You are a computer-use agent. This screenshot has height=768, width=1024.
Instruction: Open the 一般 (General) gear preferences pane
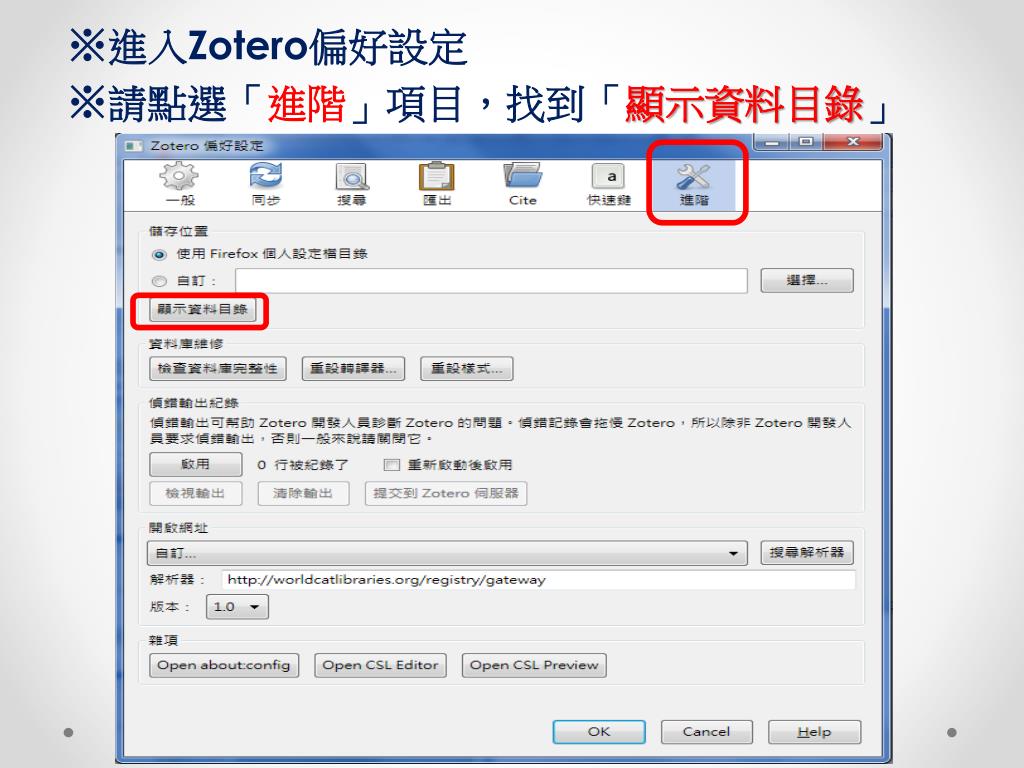click(180, 184)
